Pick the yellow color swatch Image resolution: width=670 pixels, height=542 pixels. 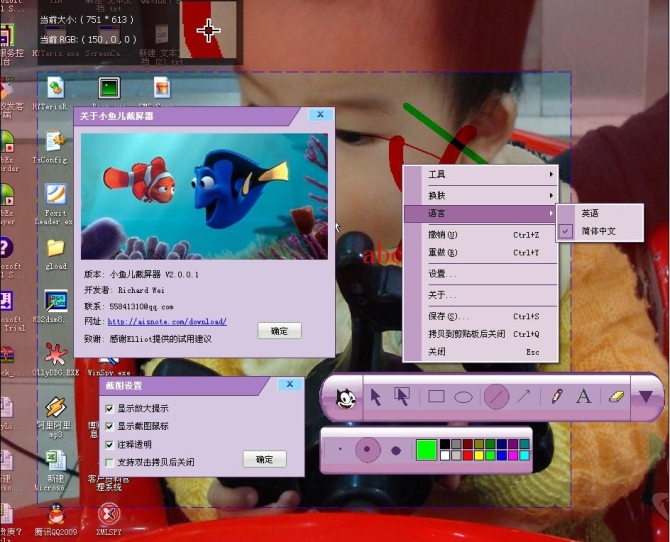pyautogui.click(x=479, y=455)
